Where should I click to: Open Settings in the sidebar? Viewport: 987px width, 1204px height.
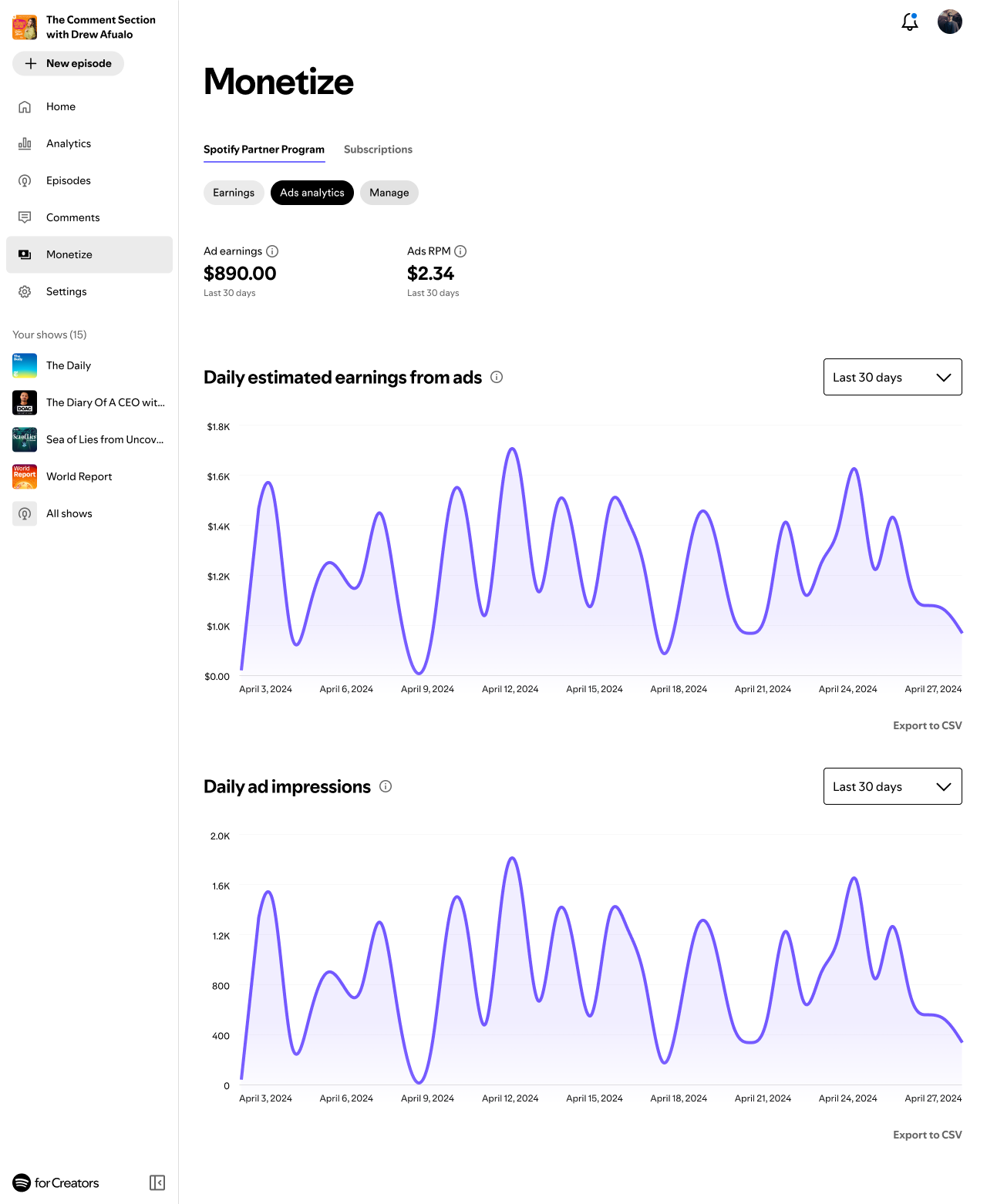[x=89, y=291]
